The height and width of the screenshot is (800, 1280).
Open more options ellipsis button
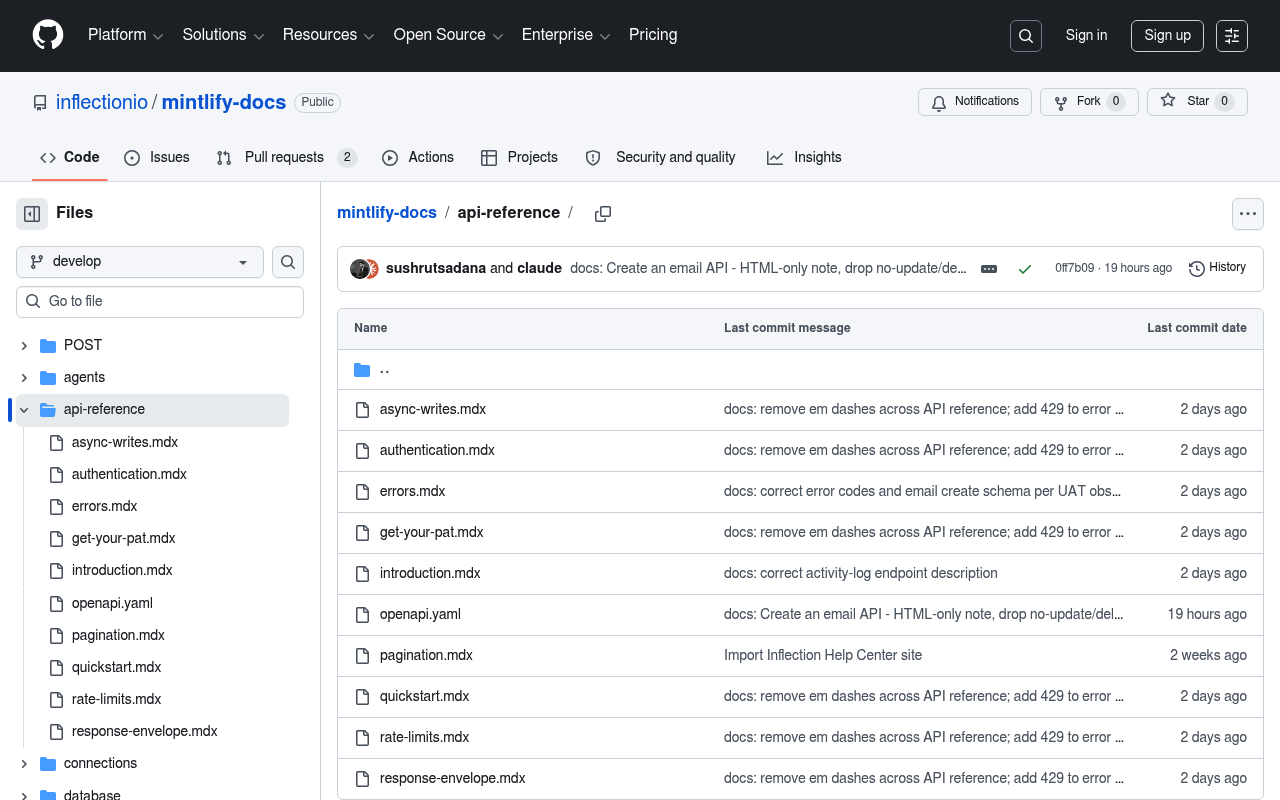pos(1247,213)
